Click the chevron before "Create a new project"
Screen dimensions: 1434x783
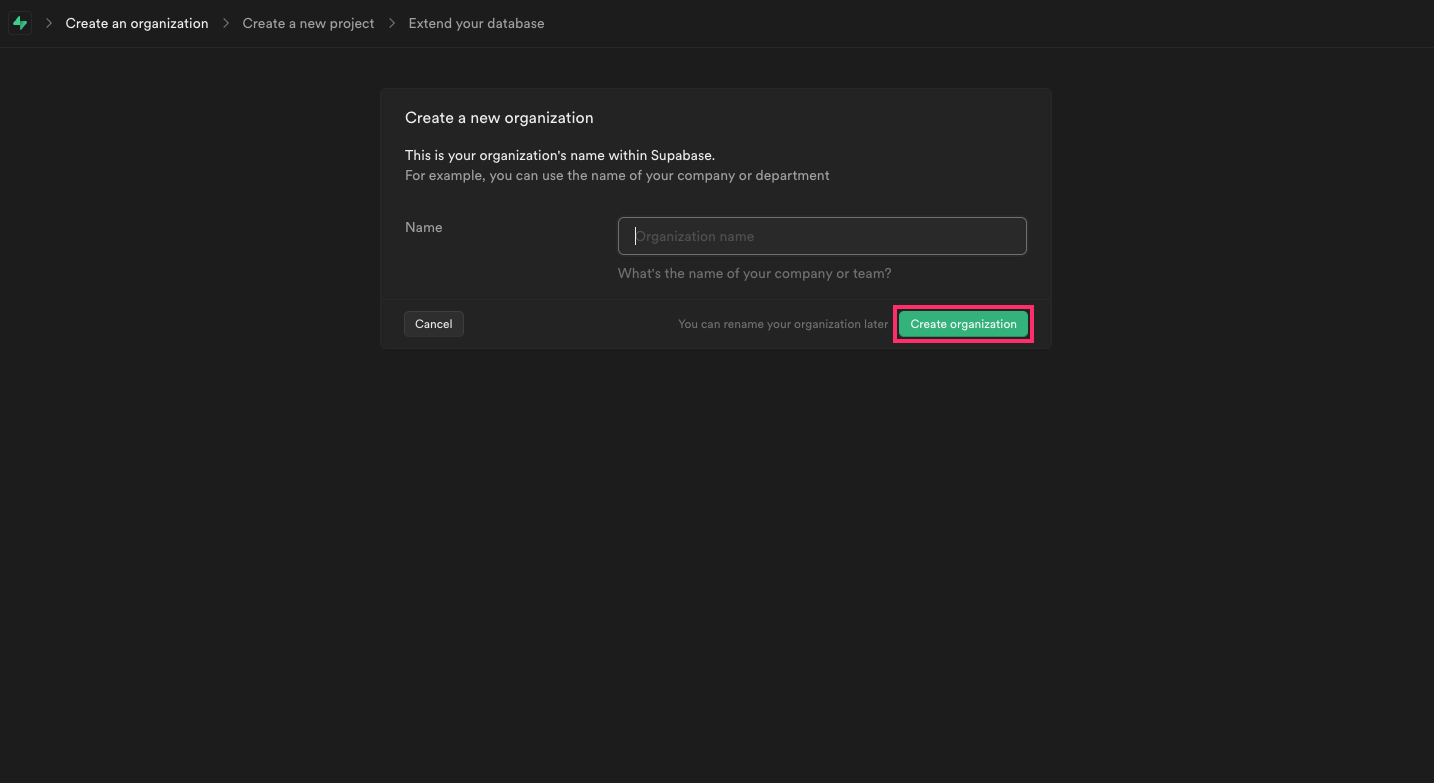(226, 23)
